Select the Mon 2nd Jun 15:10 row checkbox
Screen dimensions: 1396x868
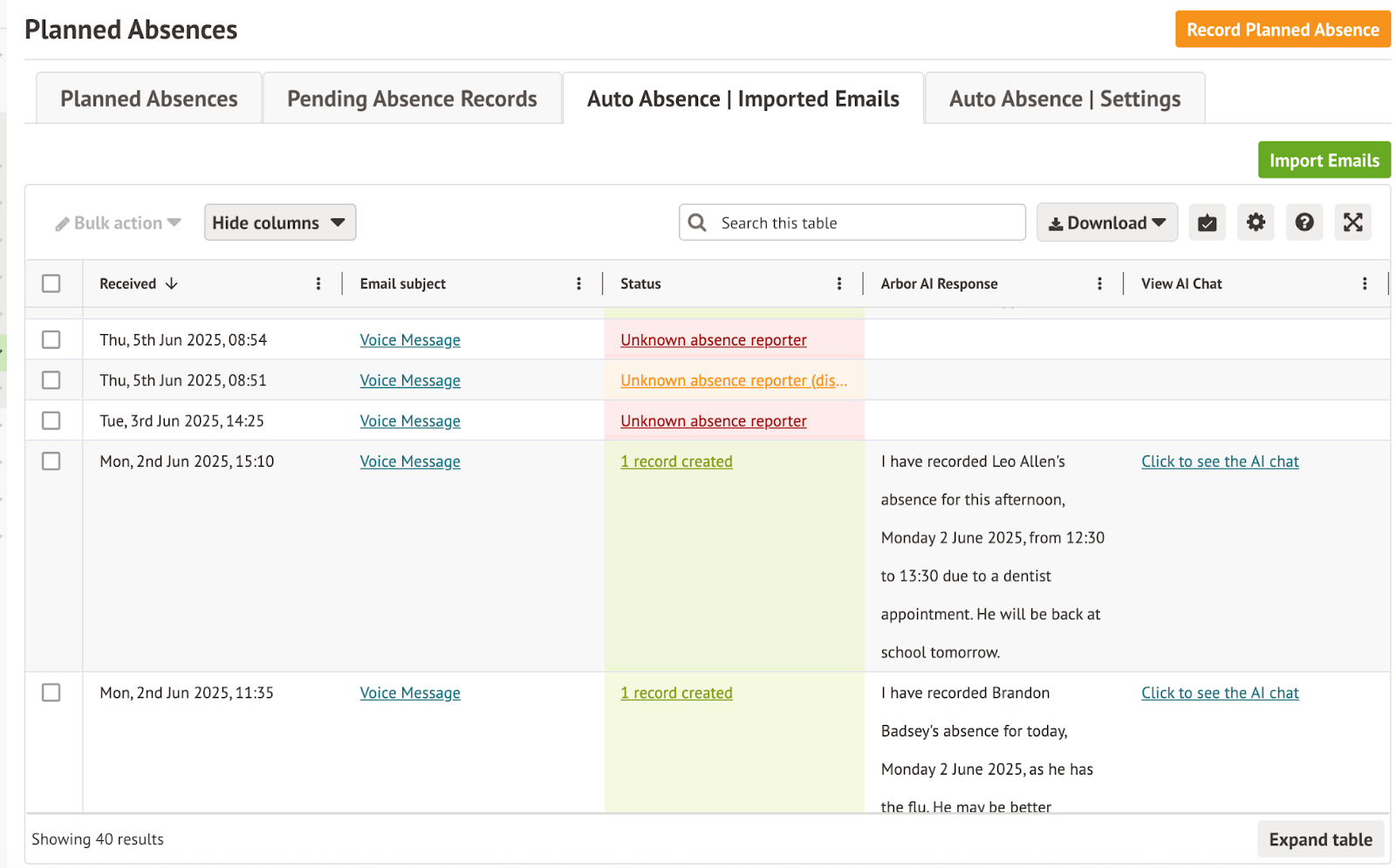[51, 461]
